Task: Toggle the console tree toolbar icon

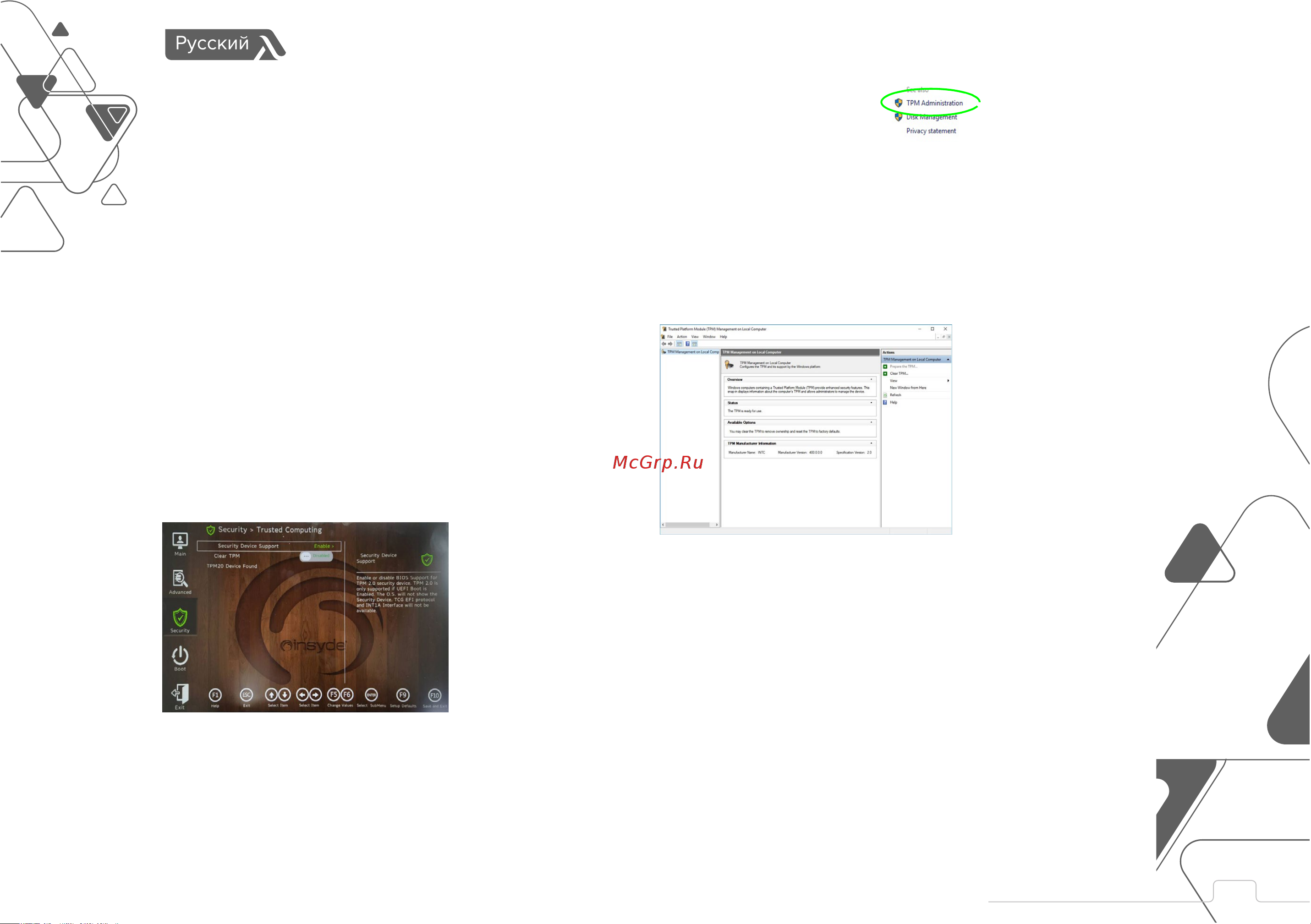Action: pyautogui.click(x=680, y=344)
